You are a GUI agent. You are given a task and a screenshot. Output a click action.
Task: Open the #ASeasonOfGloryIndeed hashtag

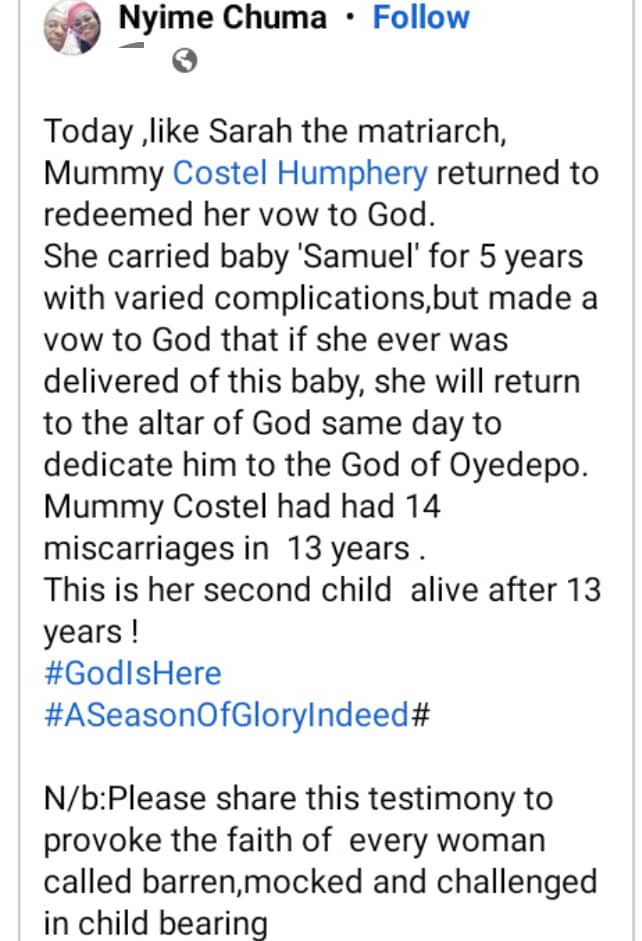coord(226,715)
